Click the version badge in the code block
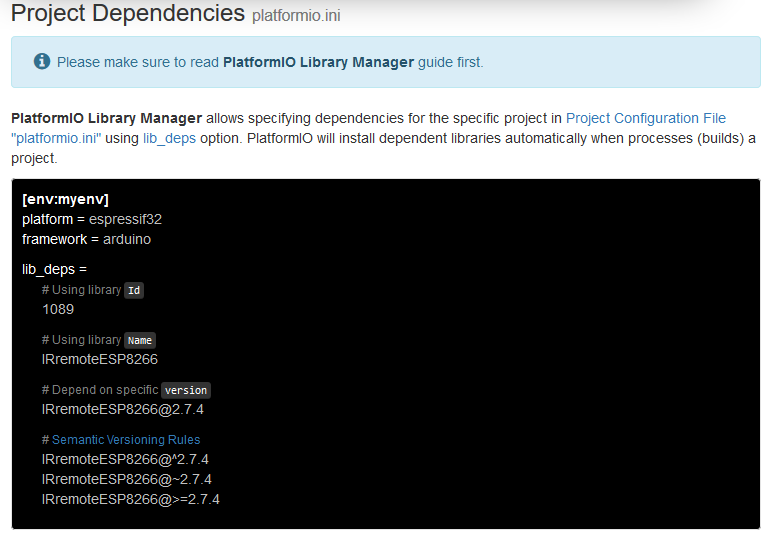Image resolution: width=770 pixels, height=536 pixels. (x=186, y=390)
